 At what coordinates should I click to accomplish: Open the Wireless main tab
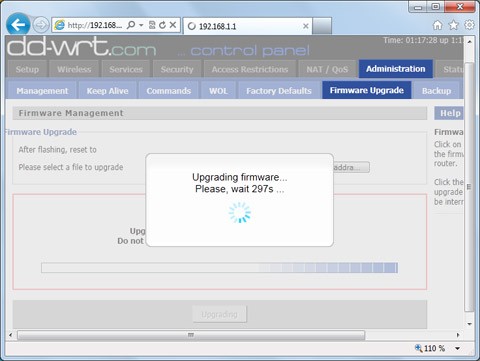pyautogui.click(x=74, y=69)
